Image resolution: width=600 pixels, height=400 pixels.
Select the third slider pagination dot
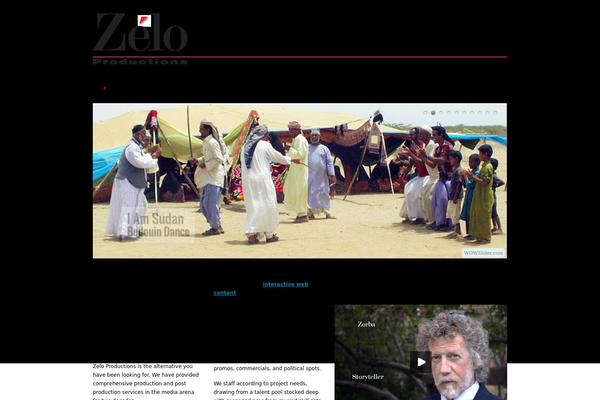point(441,113)
